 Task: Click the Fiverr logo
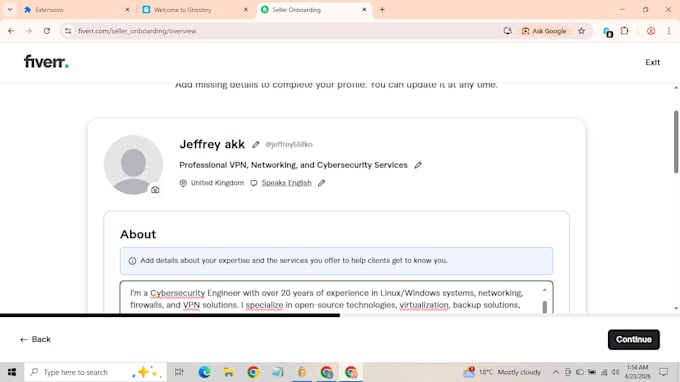click(46, 62)
